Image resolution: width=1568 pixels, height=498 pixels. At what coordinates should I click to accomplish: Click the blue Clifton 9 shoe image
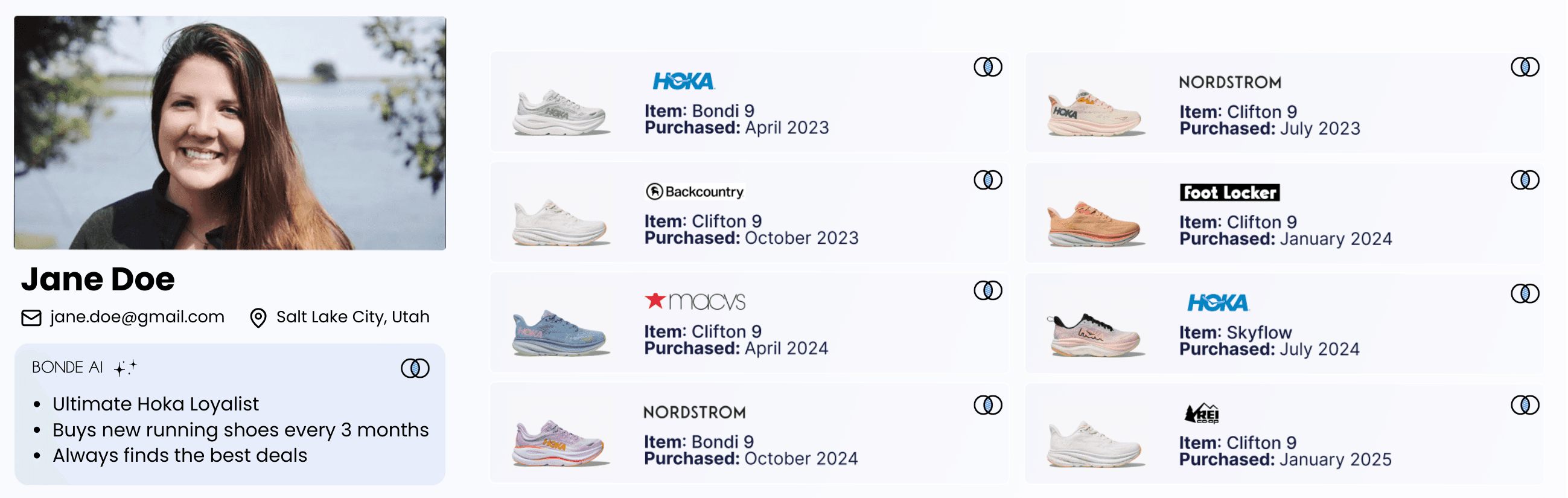(x=560, y=333)
